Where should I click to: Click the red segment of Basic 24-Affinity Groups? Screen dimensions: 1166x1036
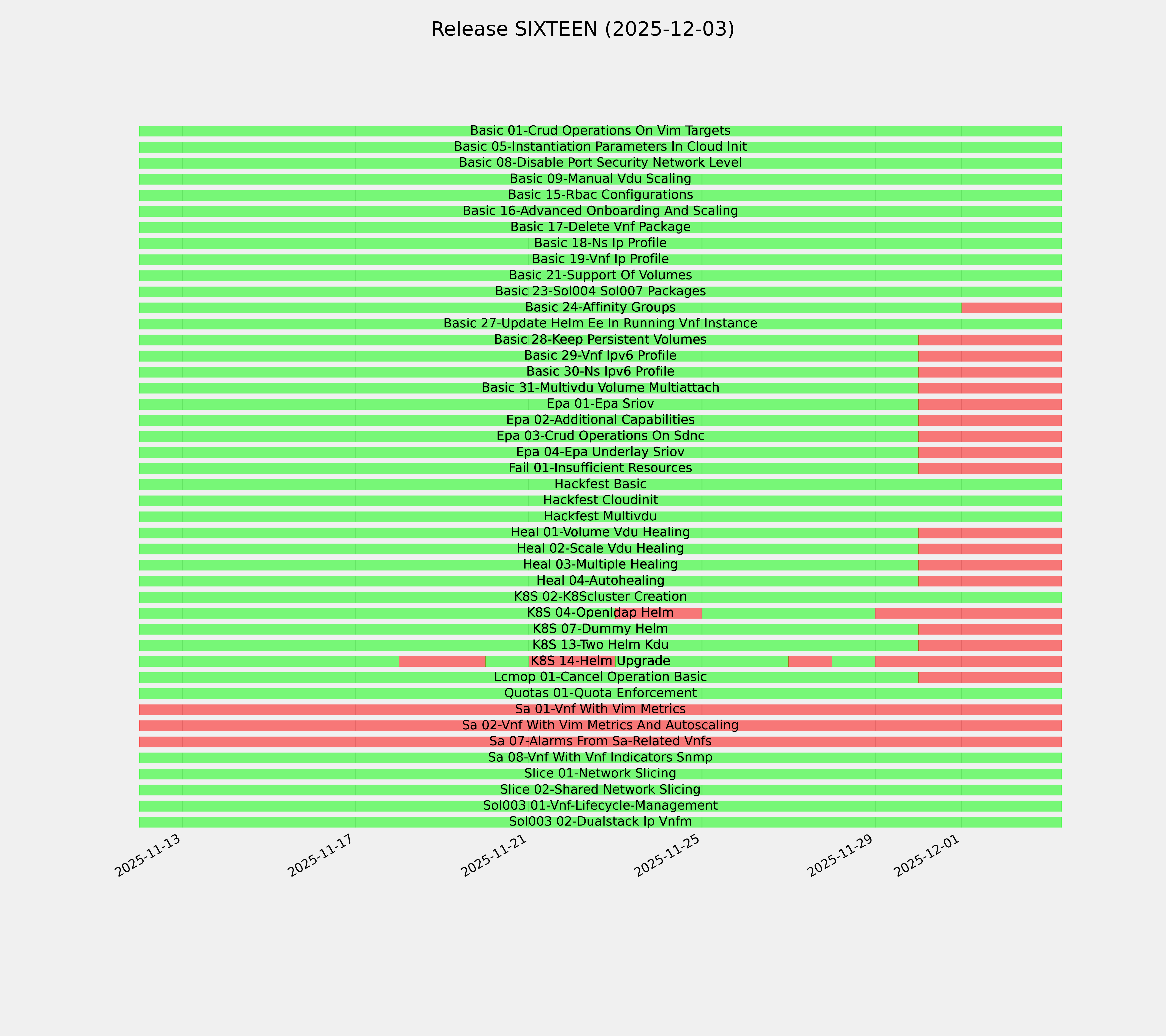click(1011, 308)
